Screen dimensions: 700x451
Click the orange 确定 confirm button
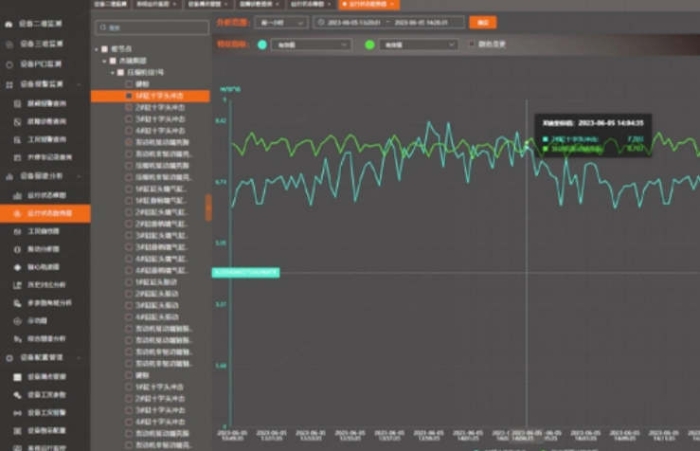[483, 22]
